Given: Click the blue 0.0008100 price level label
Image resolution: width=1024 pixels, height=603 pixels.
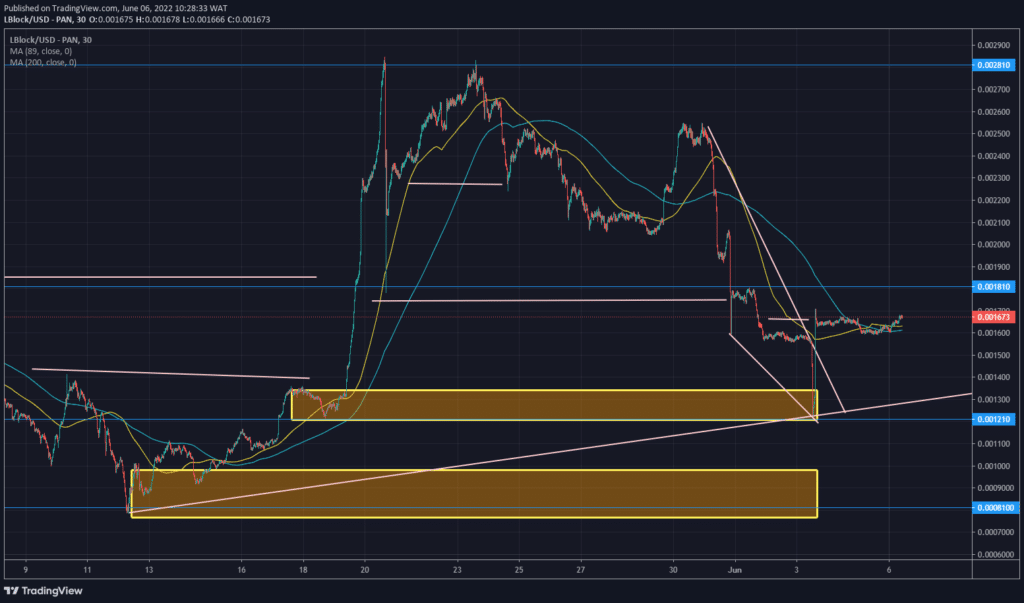Looking at the screenshot, I should click(x=994, y=508).
